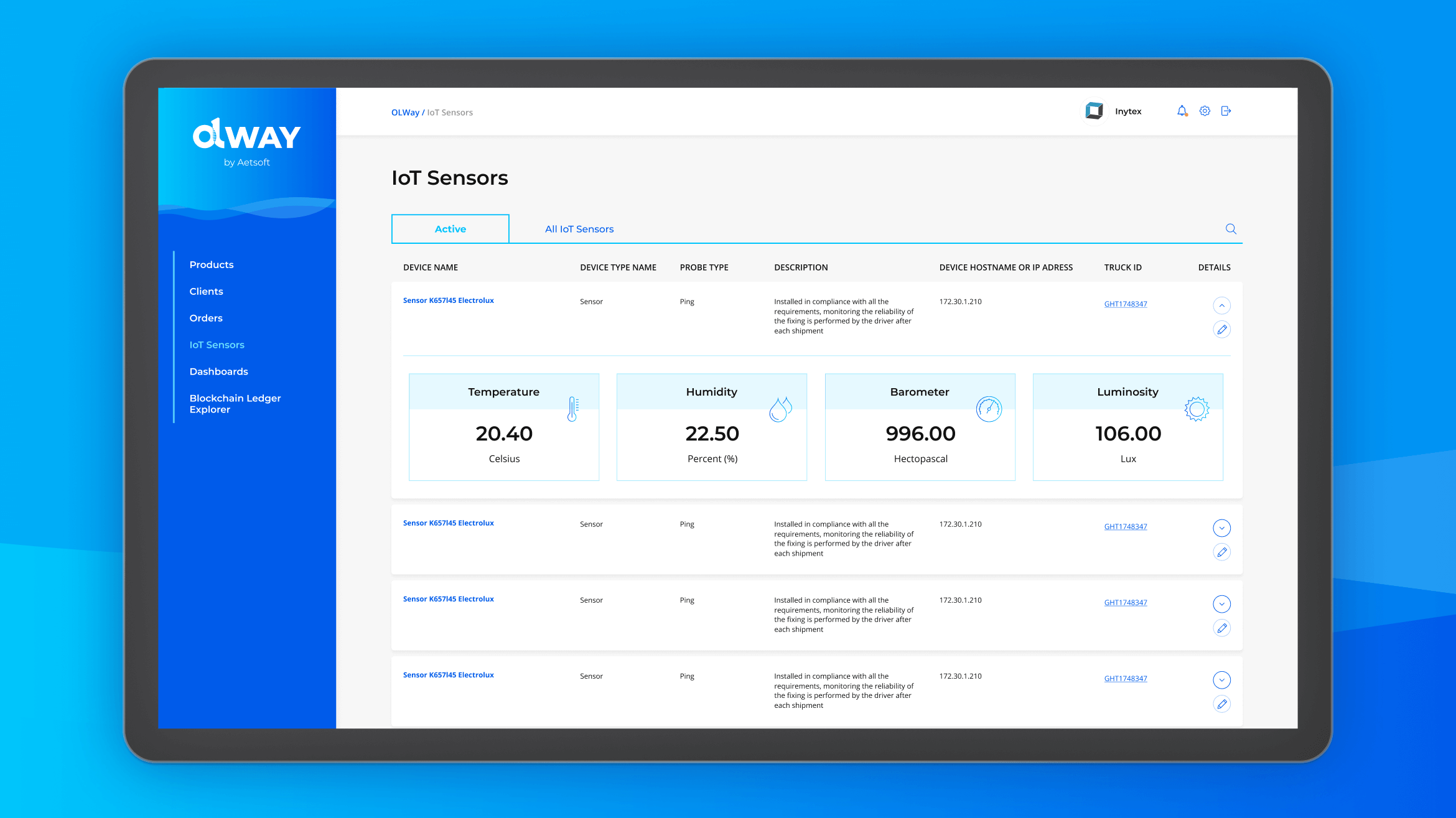Switch to the All IoT Sensors tab
Viewport: 1456px width, 818px height.
tap(579, 229)
